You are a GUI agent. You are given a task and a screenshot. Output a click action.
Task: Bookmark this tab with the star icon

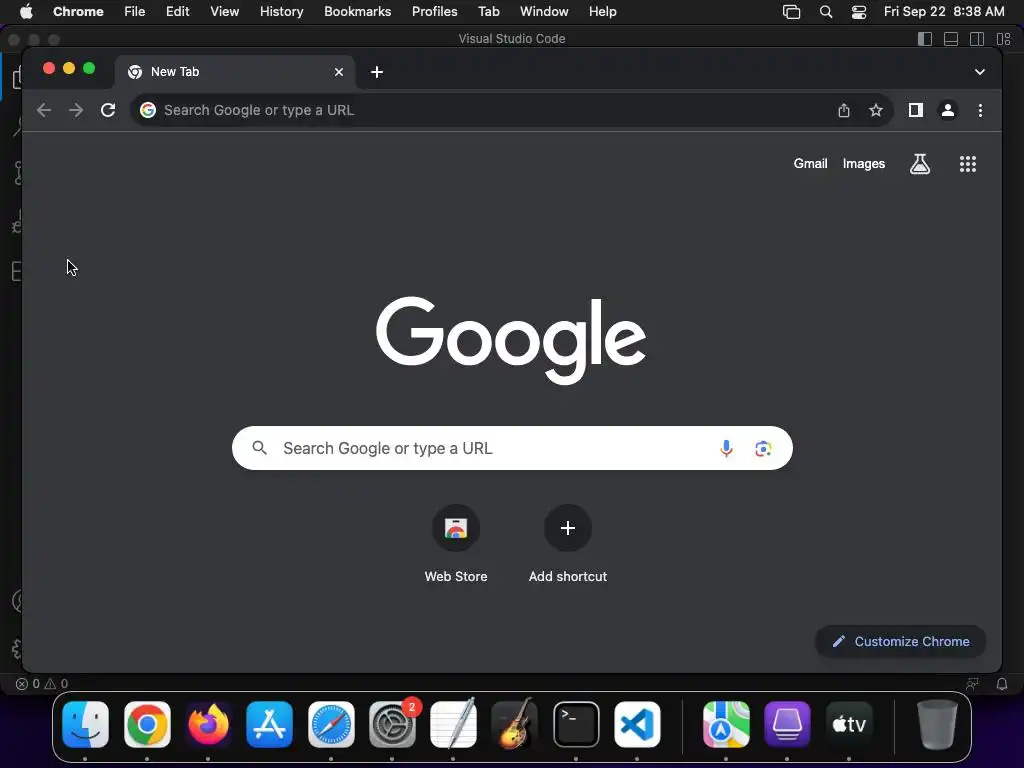(876, 110)
